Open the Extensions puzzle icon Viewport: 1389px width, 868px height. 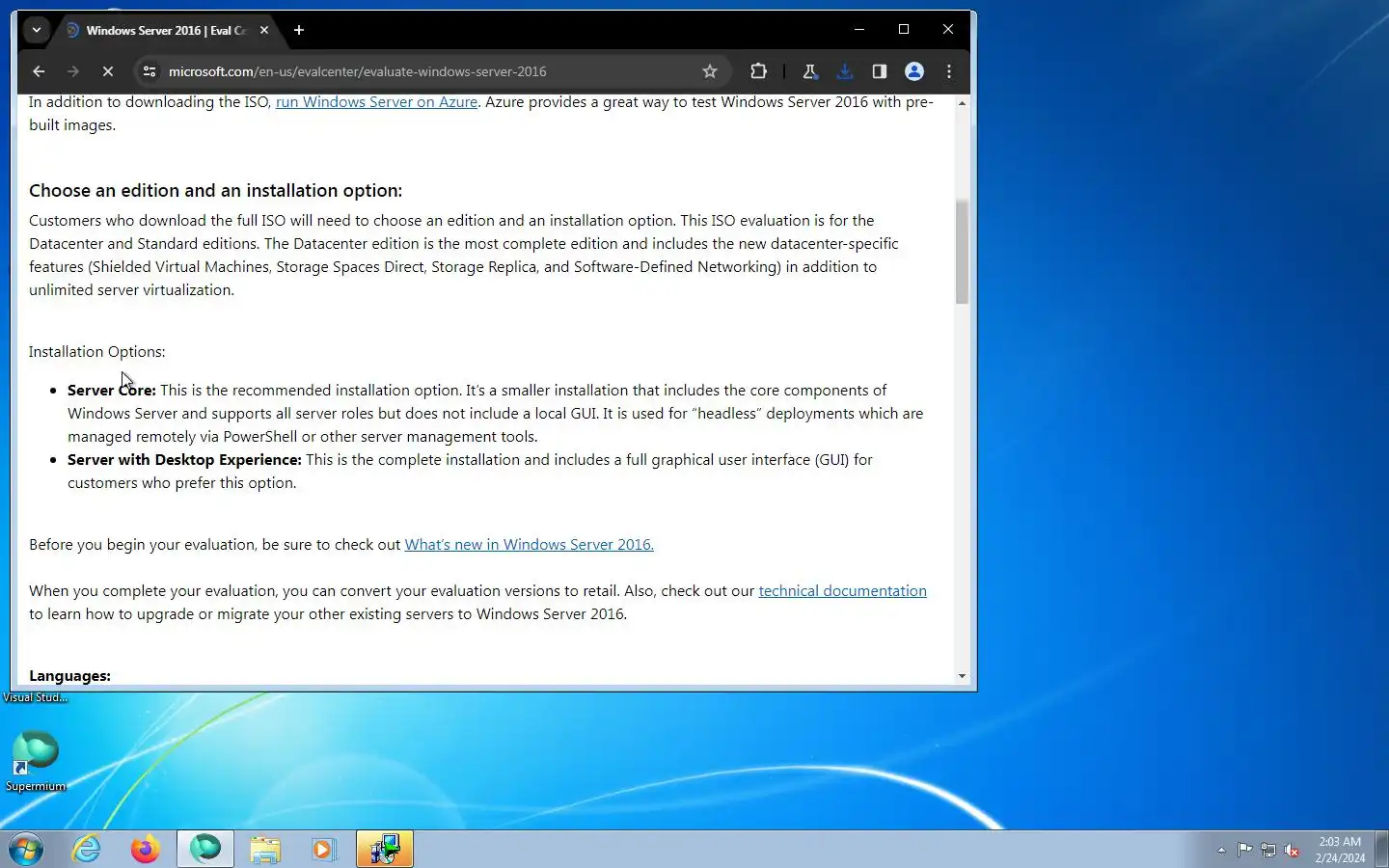(758, 71)
